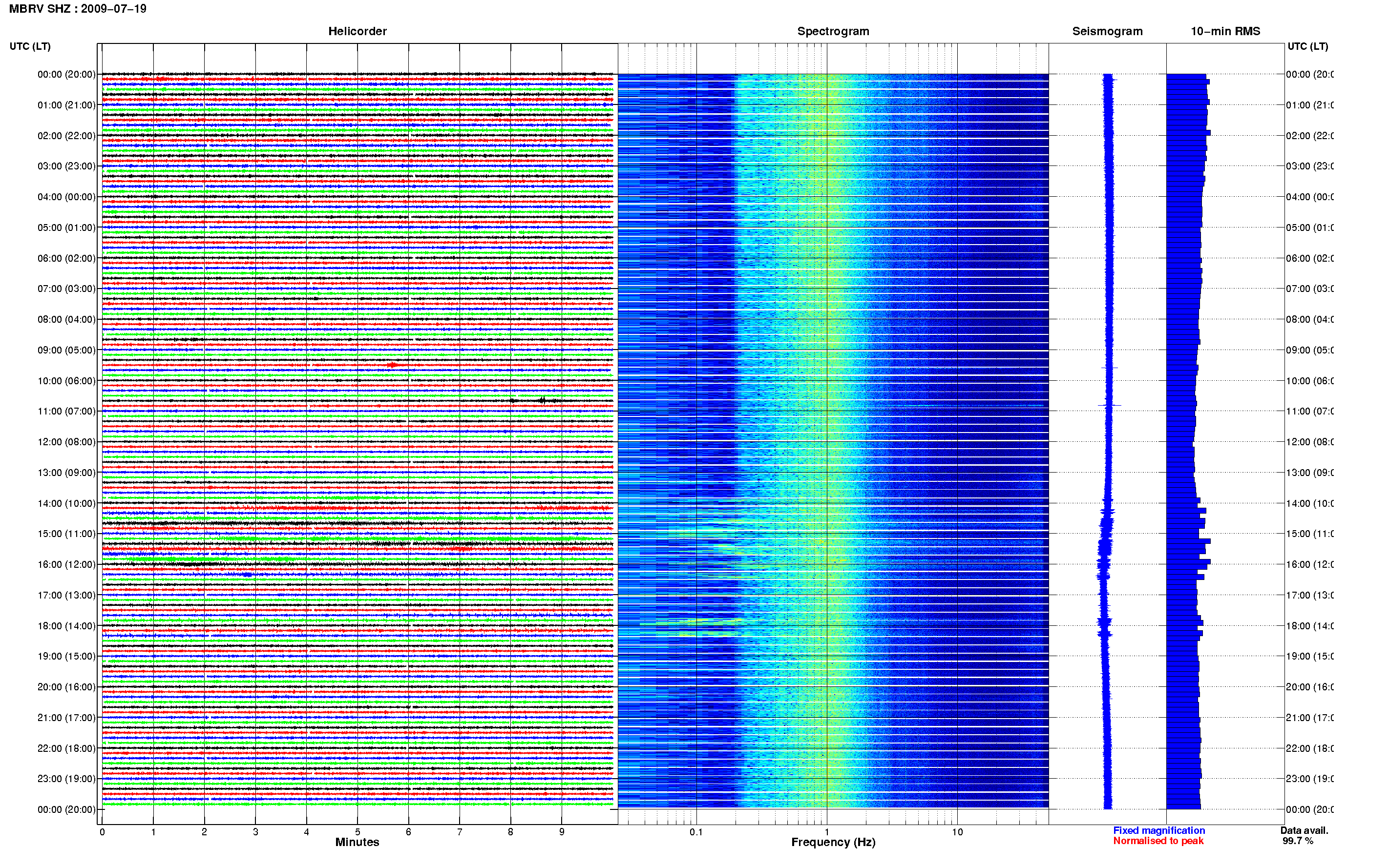
Task: Click the left 23:00 (19:00) time label
Action: coord(66,779)
